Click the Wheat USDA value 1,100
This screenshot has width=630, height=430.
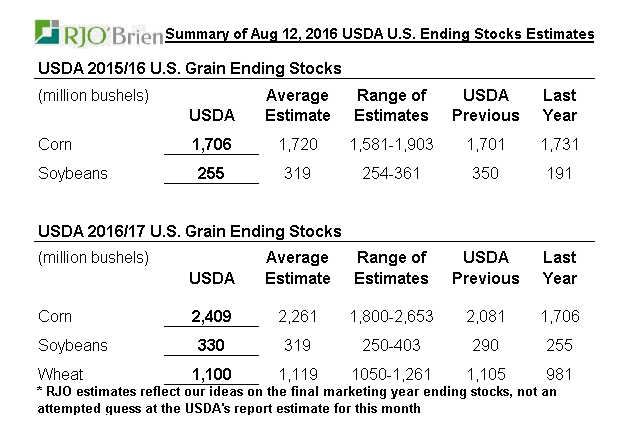(212, 373)
